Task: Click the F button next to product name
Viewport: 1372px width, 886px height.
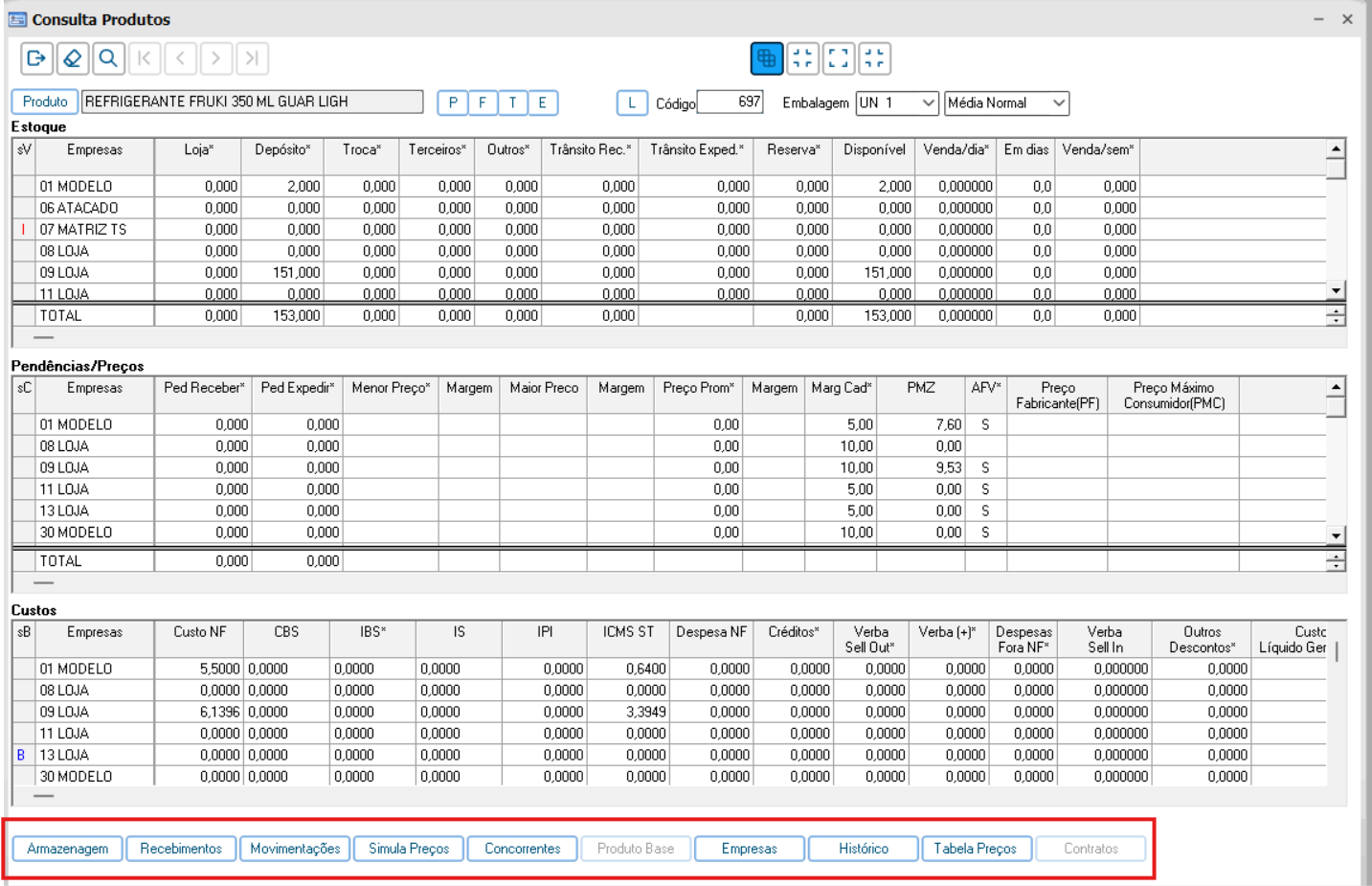Action: click(x=483, y=102)
